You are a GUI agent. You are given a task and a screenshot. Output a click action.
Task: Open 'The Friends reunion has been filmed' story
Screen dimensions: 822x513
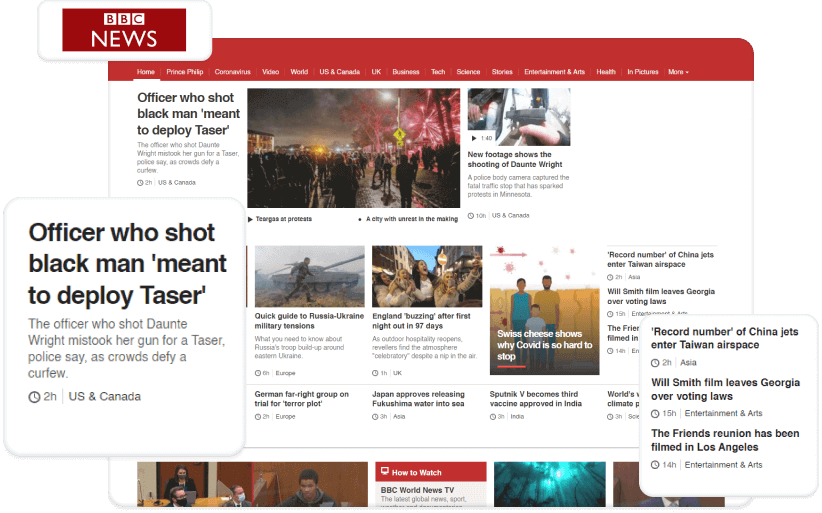pyautogui.click(x=725, y=440)
